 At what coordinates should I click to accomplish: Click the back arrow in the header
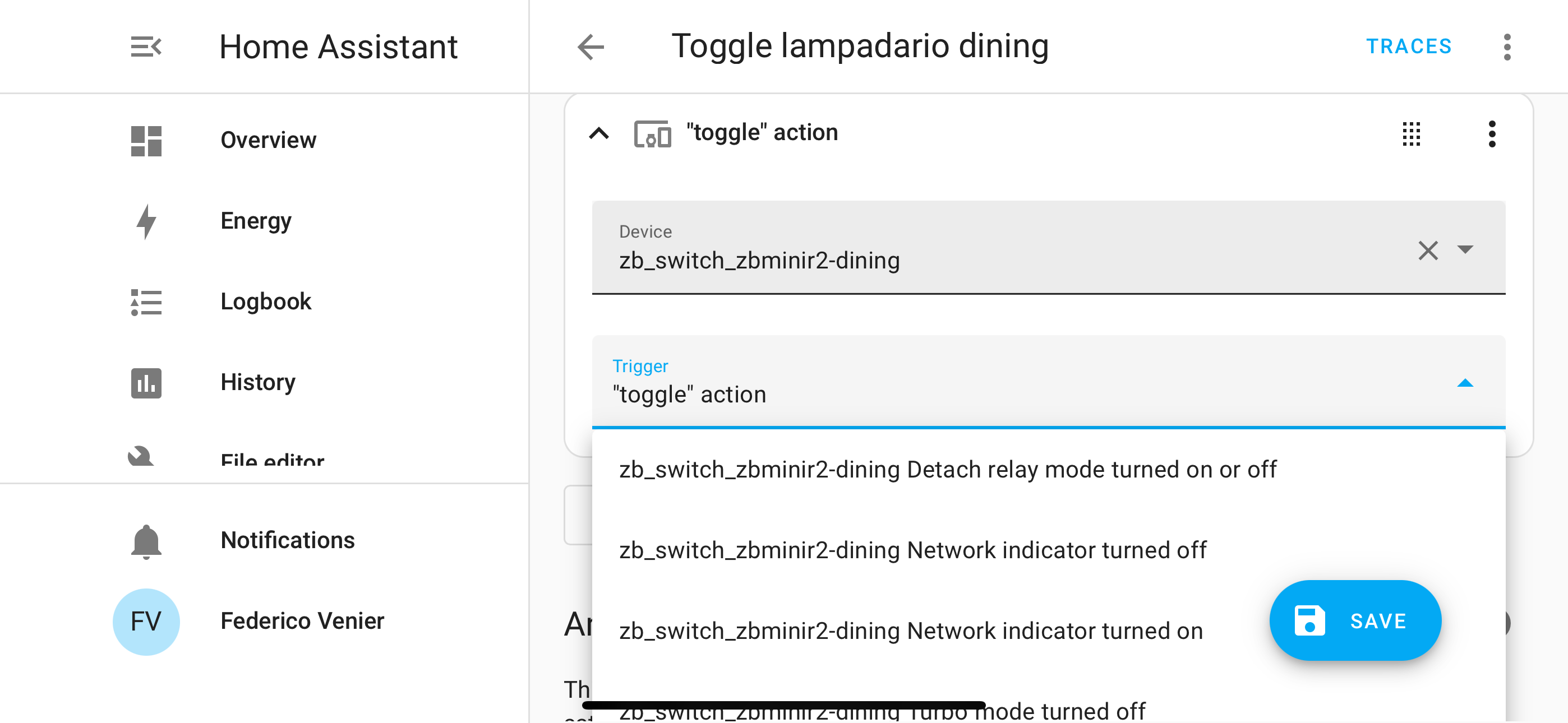591,47
